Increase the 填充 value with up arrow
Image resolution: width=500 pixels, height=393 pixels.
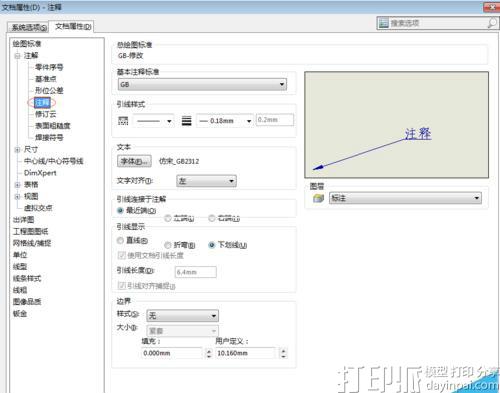[x=209, y=351]
